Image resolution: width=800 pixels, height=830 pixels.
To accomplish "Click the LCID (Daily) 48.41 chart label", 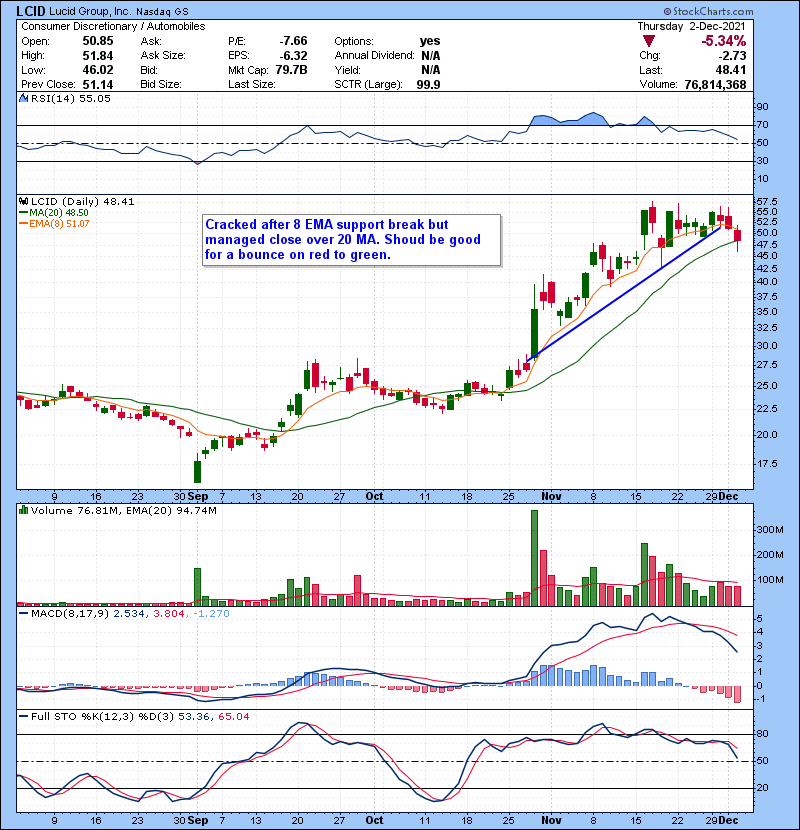I will pyautogui.click(x=83, y=202).
